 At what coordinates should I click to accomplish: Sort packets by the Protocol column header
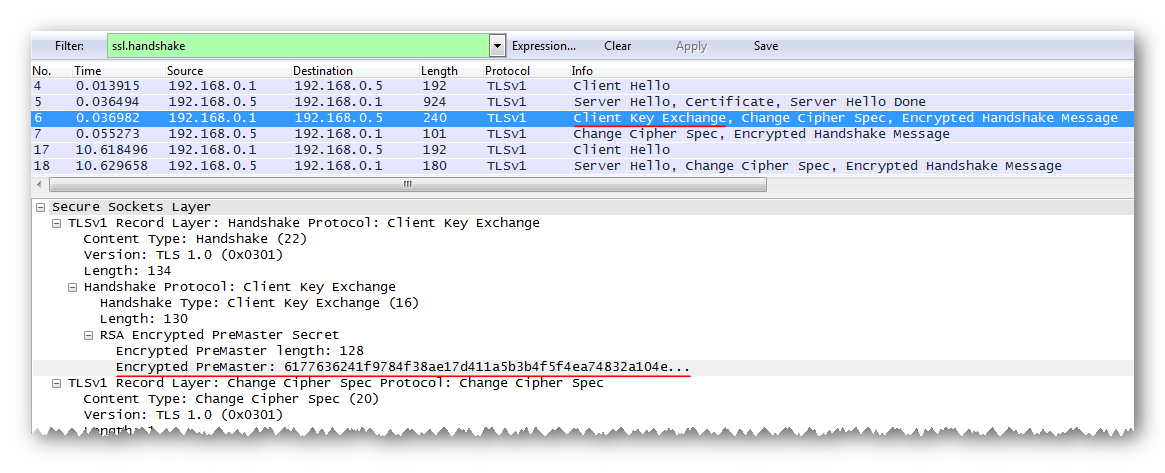click(x=507, y=71)
